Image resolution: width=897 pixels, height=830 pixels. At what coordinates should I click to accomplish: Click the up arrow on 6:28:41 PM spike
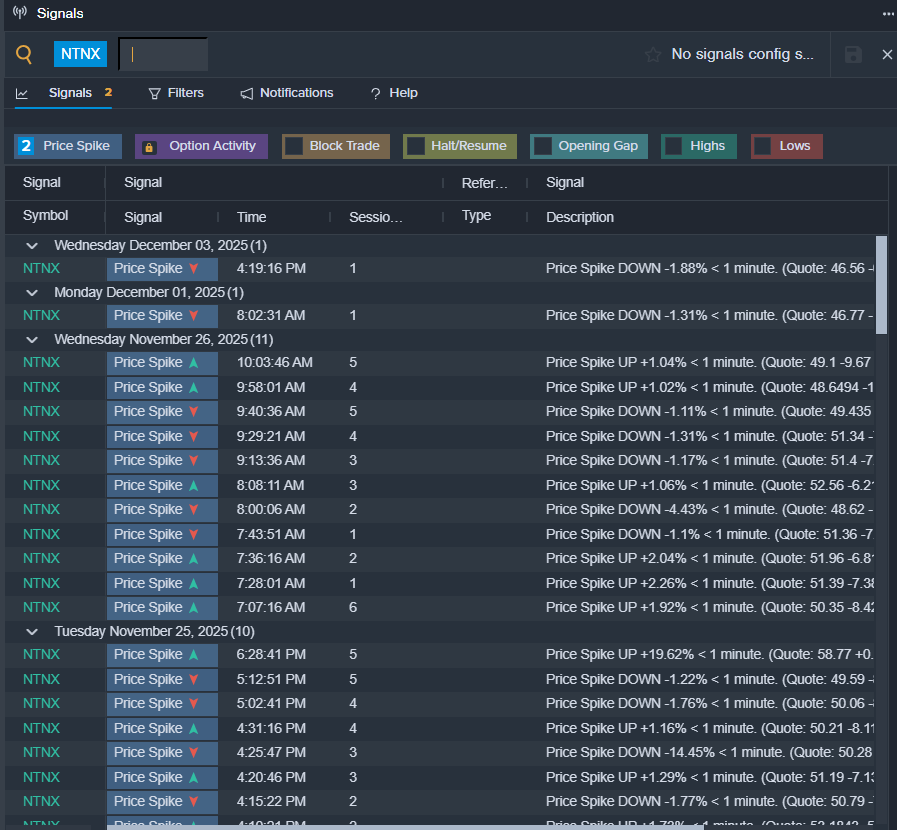tap(194, 655)
